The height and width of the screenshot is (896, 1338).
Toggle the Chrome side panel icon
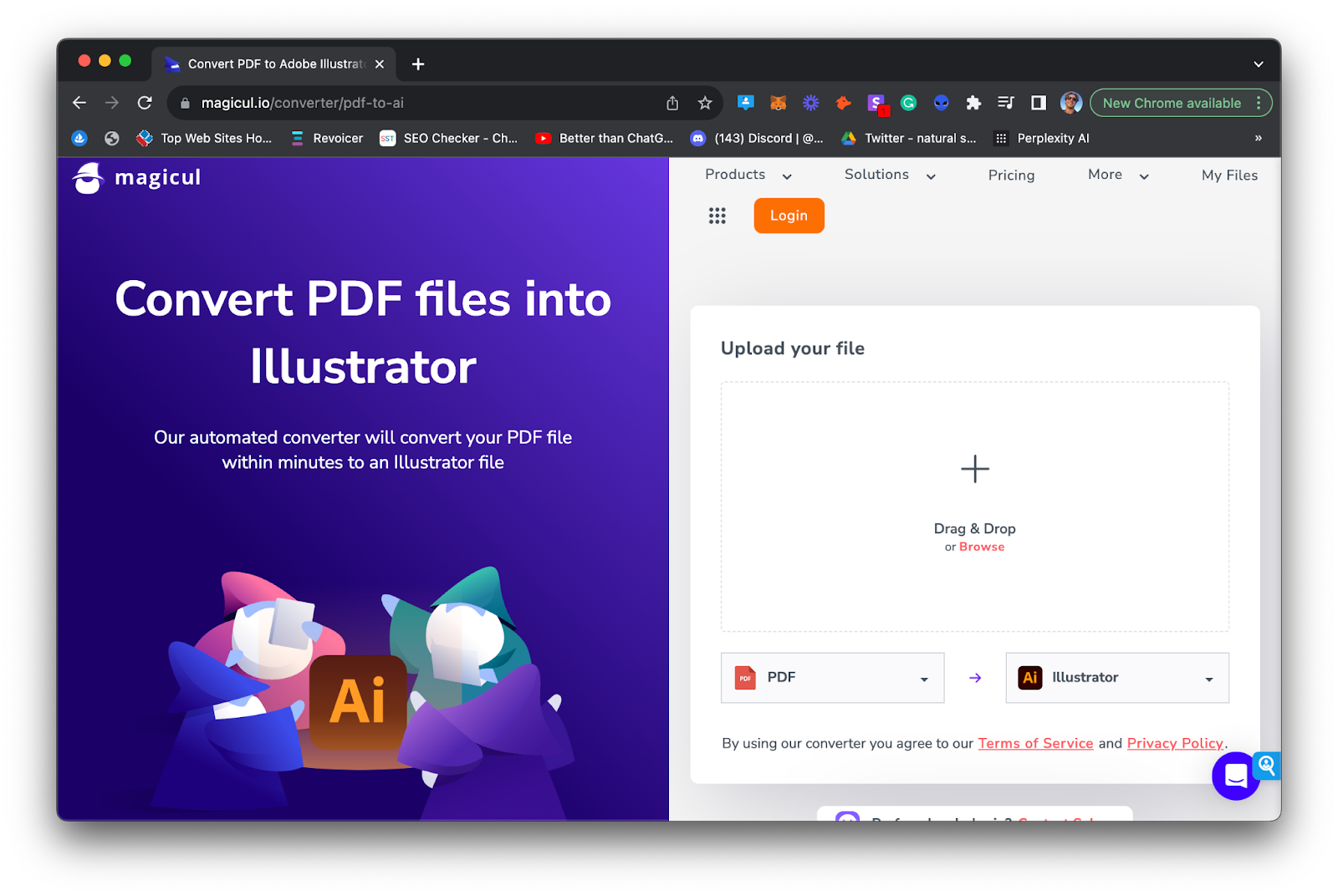point(1039,103)
